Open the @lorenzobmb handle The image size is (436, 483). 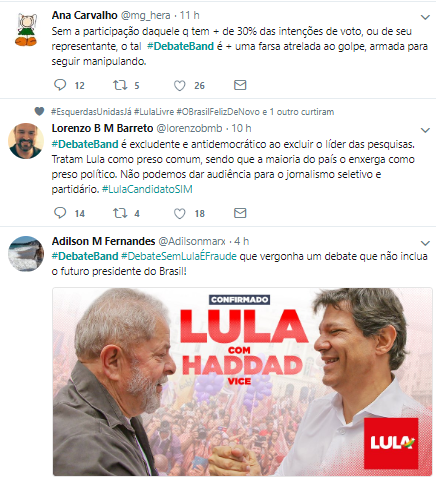(189, 128)
